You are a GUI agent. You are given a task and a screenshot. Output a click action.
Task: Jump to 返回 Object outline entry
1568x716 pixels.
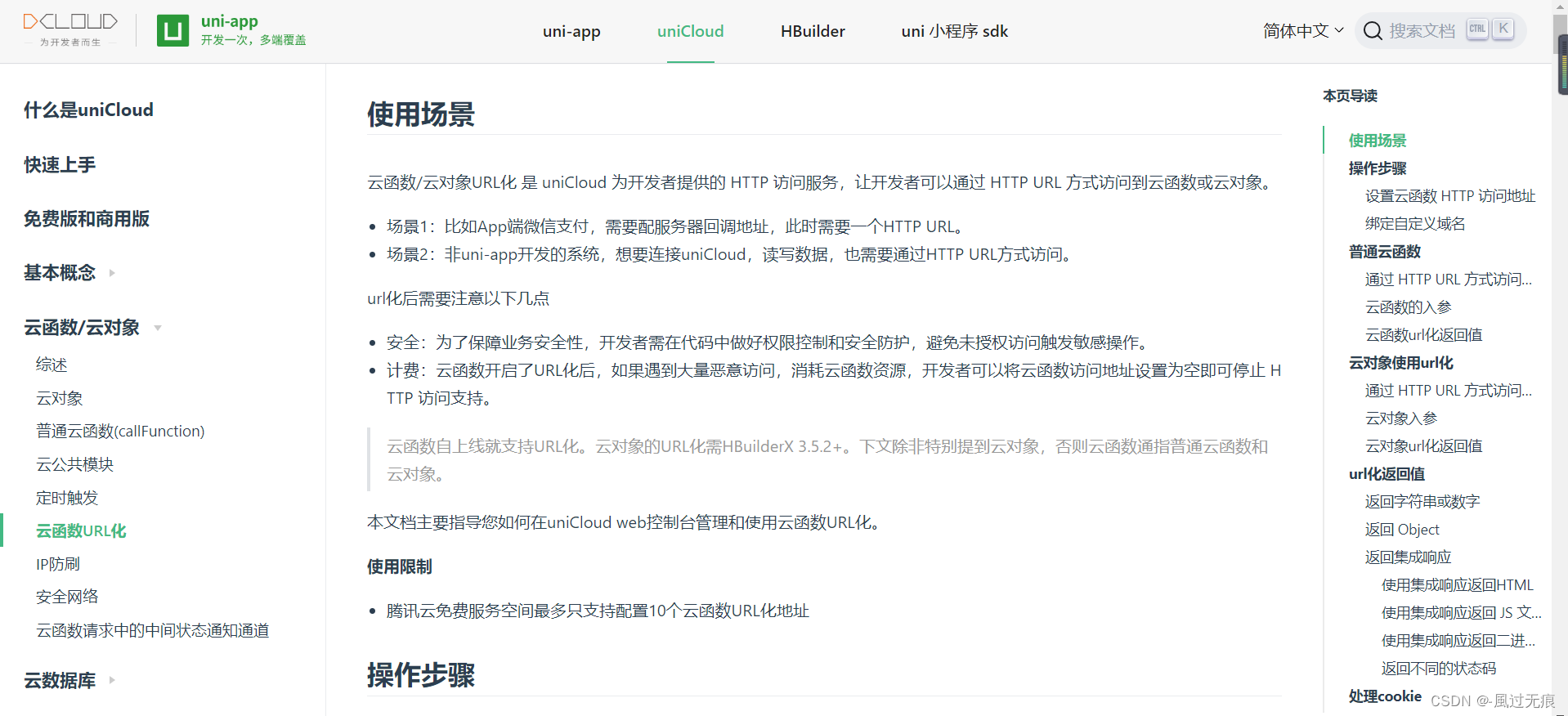pos(1402,530)
